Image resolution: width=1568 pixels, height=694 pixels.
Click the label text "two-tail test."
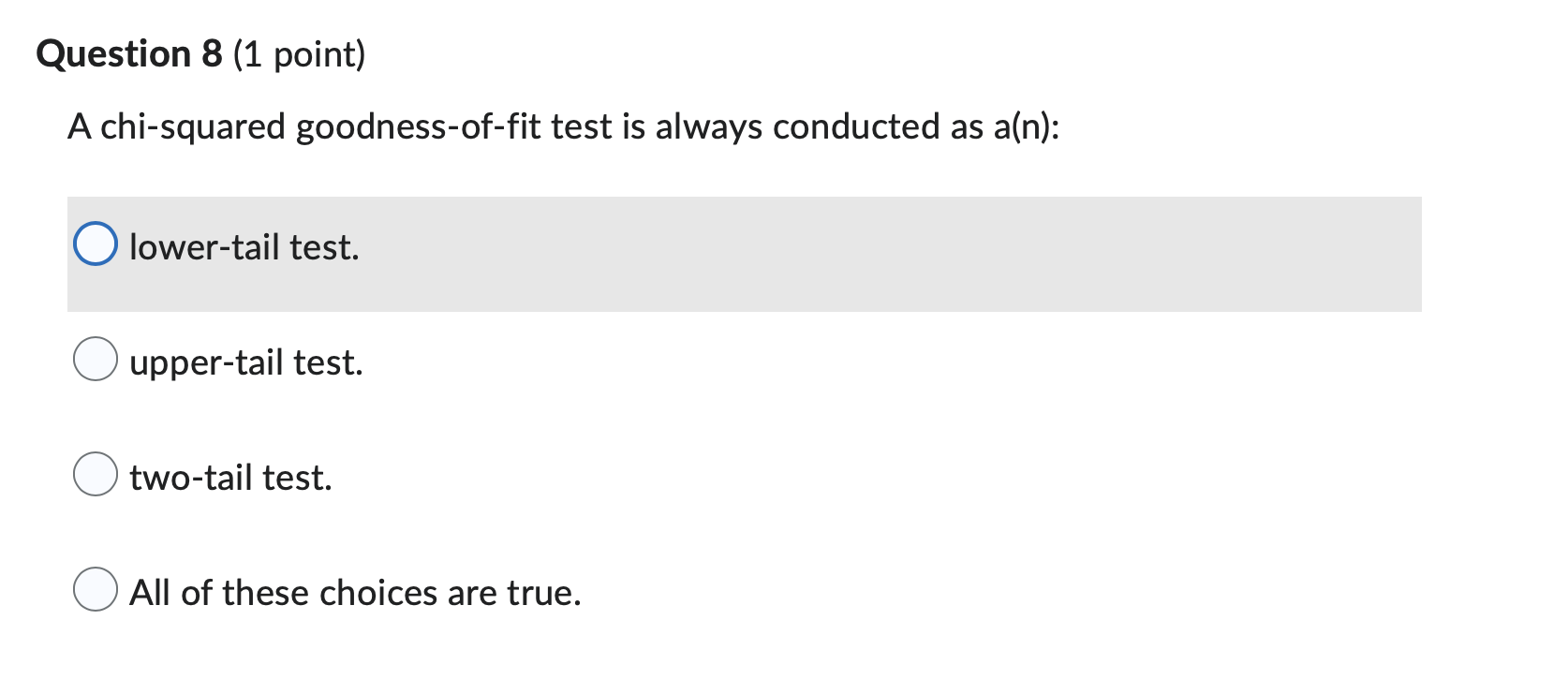230,477
